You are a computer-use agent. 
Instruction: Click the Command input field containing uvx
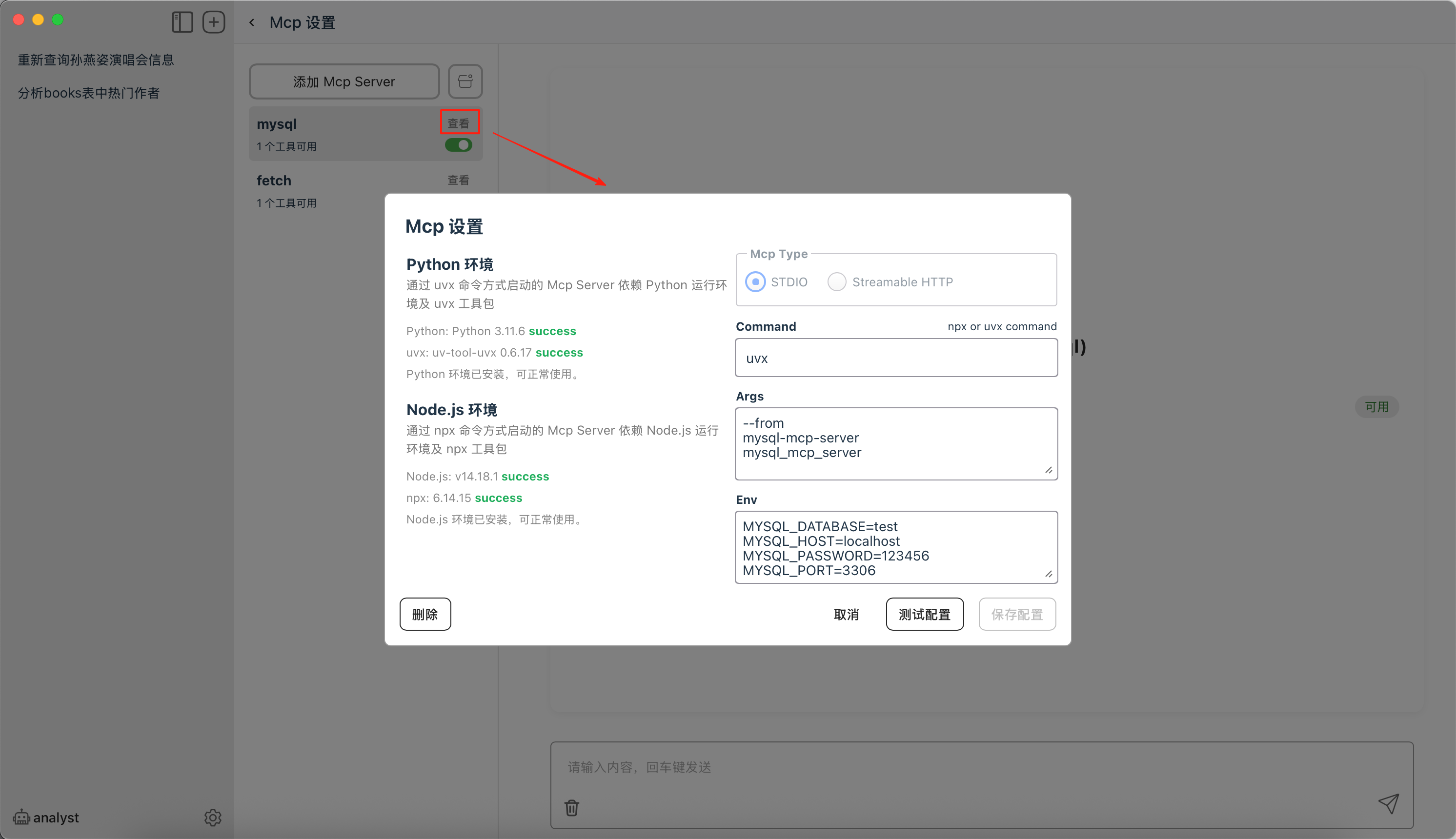pyautogui.click(x=896, y=358)
